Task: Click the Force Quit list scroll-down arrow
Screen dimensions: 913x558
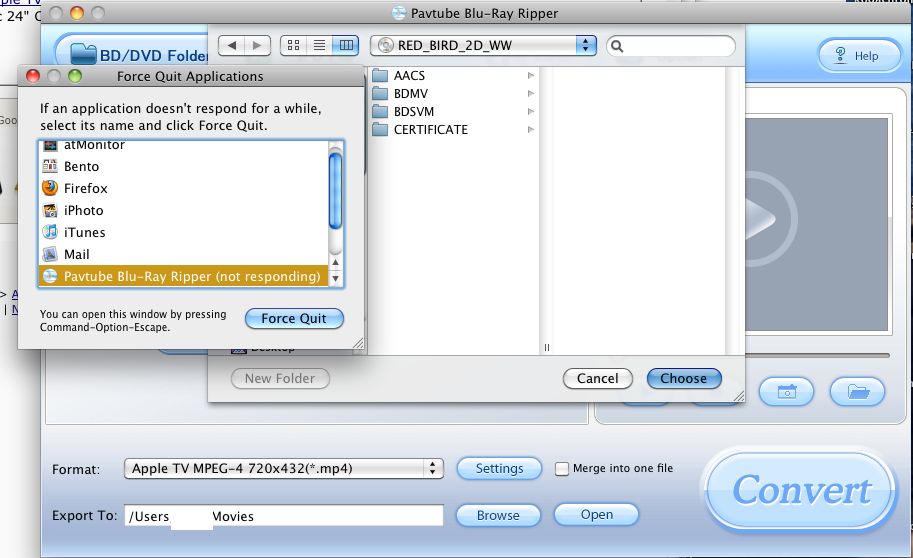Action: tap(335, 279)
